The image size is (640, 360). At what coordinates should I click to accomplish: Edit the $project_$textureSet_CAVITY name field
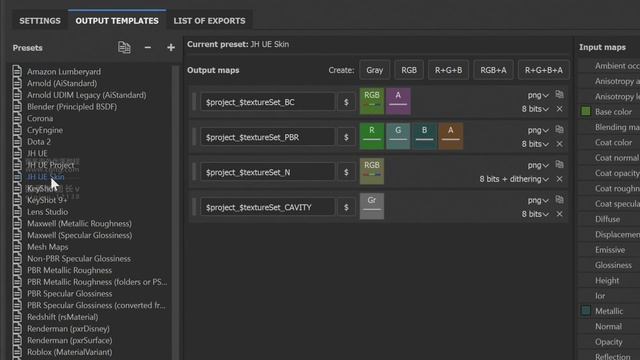(267, 207)
